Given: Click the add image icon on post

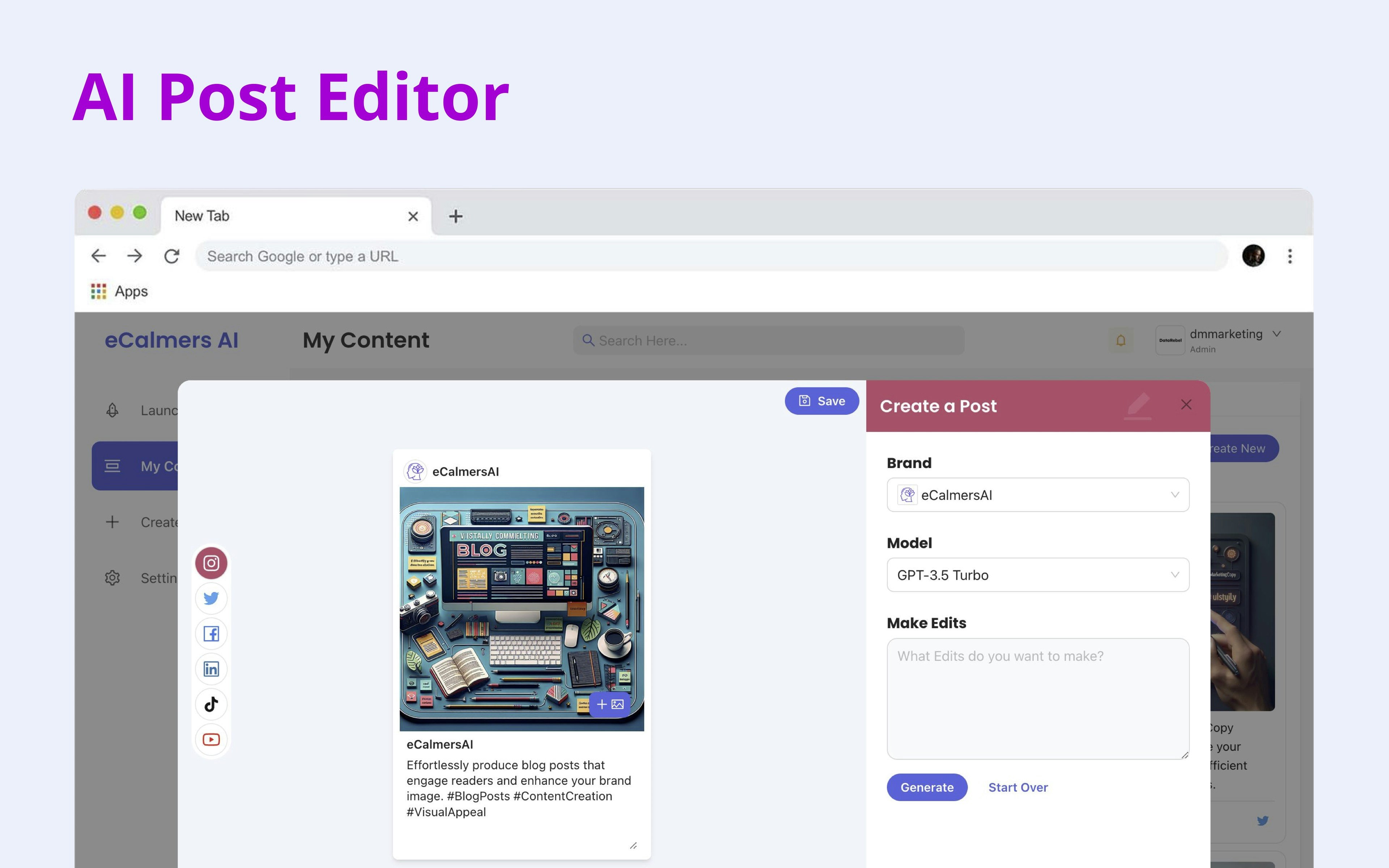Looking at the screenshot, I should pos(609,705).
